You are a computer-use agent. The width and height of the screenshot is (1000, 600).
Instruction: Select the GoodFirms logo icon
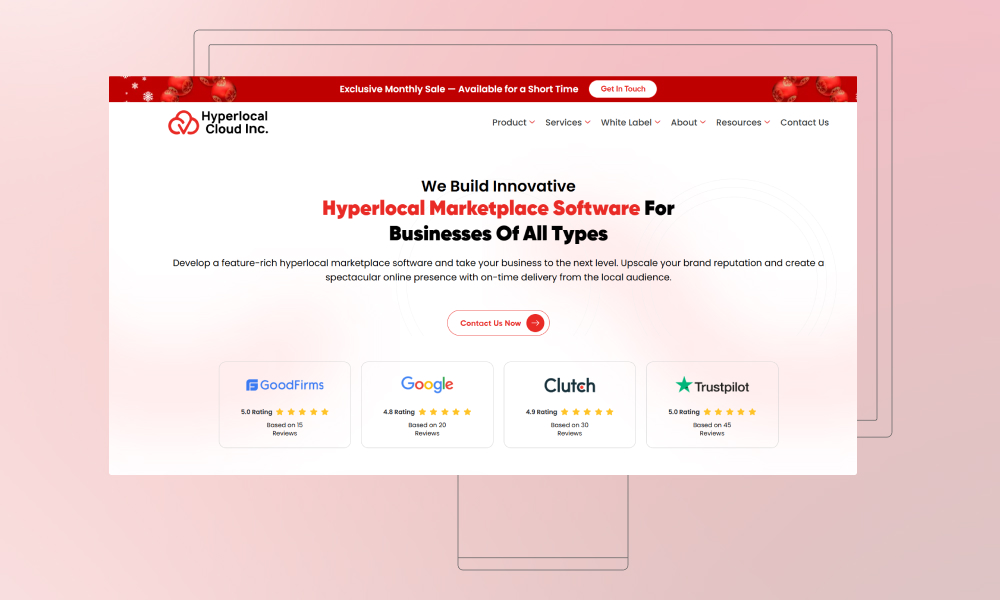click(254, 384)
